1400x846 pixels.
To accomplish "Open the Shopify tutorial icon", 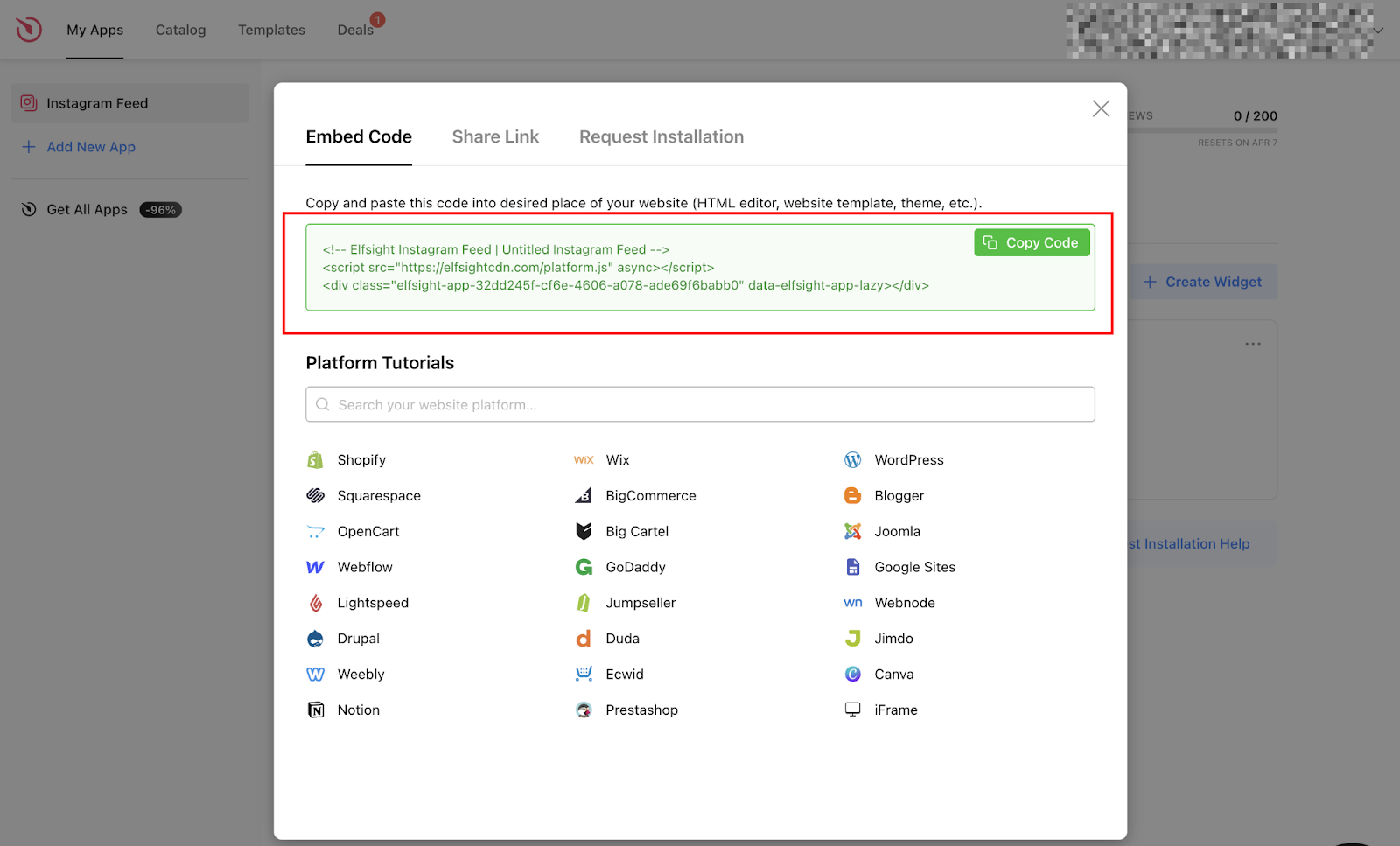I will (315, 460).
